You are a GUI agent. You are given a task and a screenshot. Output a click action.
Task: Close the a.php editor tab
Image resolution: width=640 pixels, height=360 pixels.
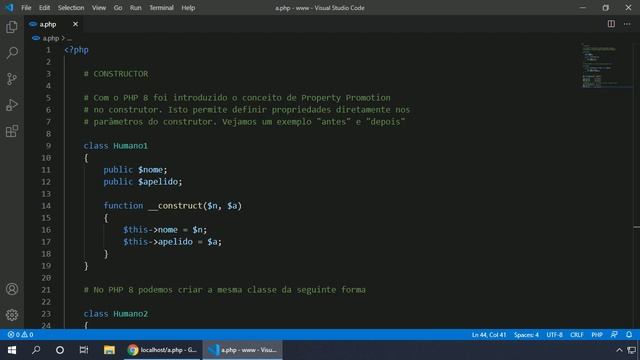click(x=76, y=24)
